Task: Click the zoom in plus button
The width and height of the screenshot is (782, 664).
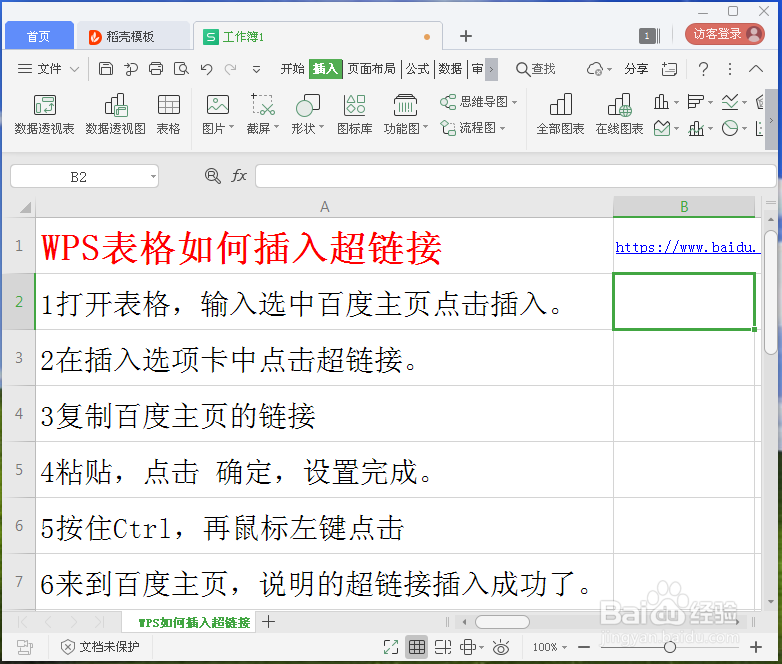Action: (x=756, y=647)
